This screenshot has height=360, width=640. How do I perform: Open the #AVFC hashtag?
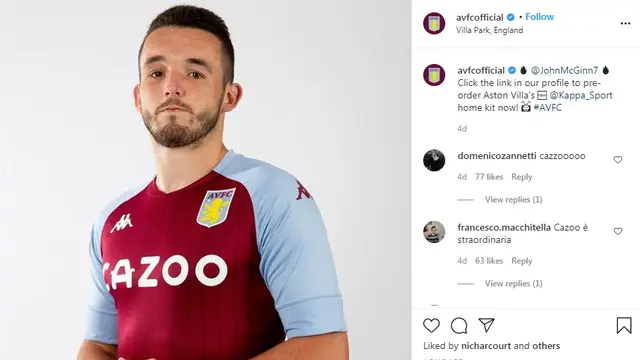547,108
